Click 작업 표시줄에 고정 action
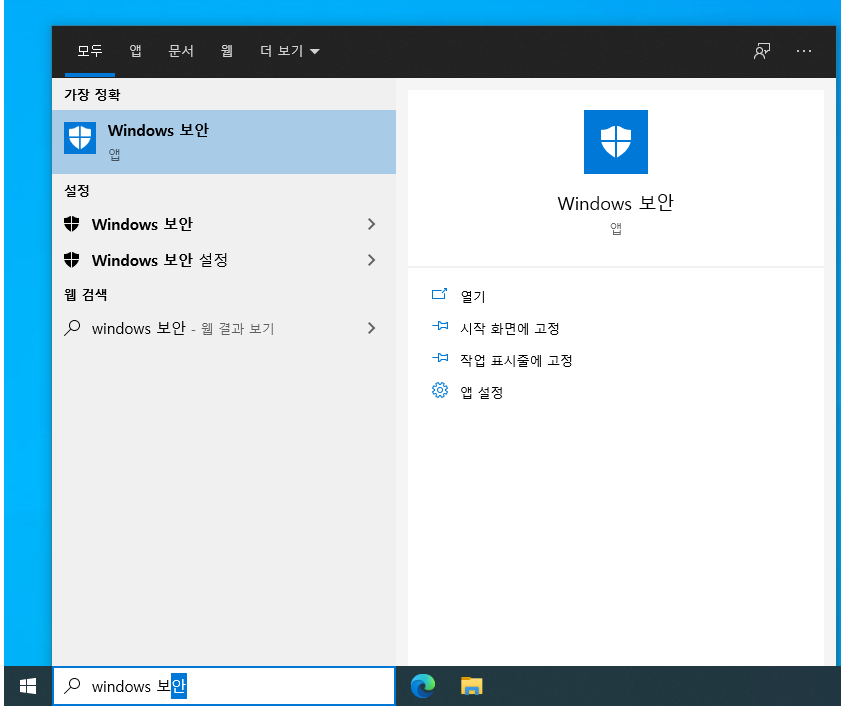The height and width of the screenshot is (706, 841). [516, 360]
